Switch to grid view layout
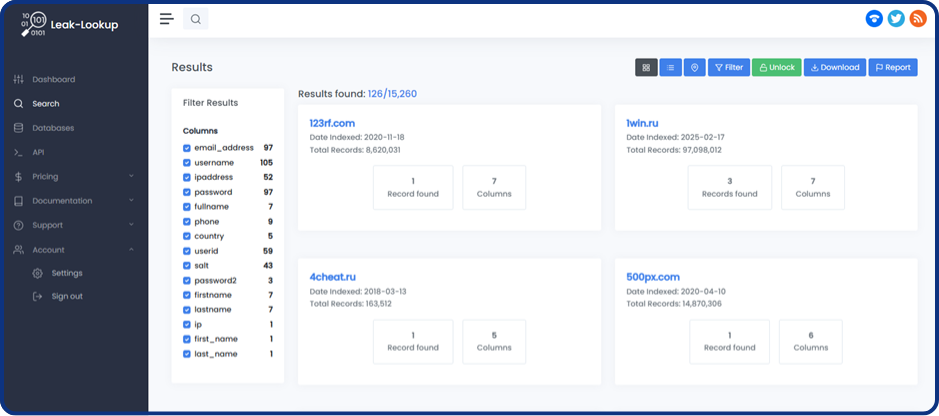 646,67
